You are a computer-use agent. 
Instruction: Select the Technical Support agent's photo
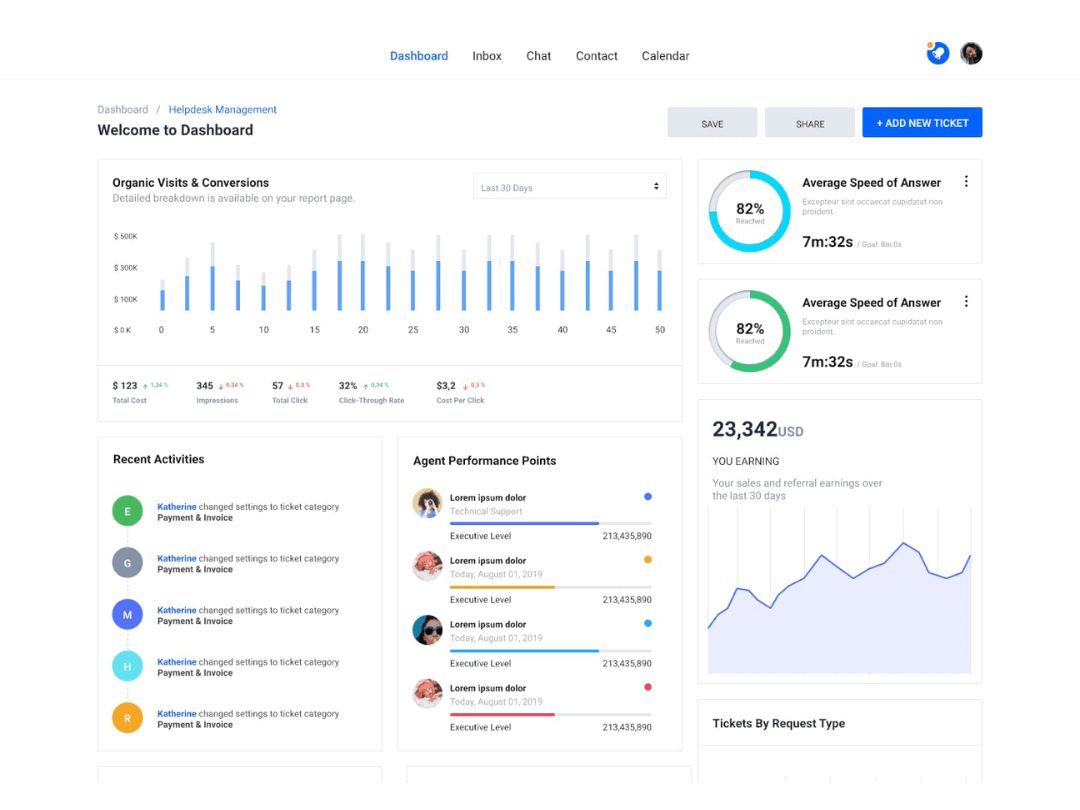coord(427,503)
